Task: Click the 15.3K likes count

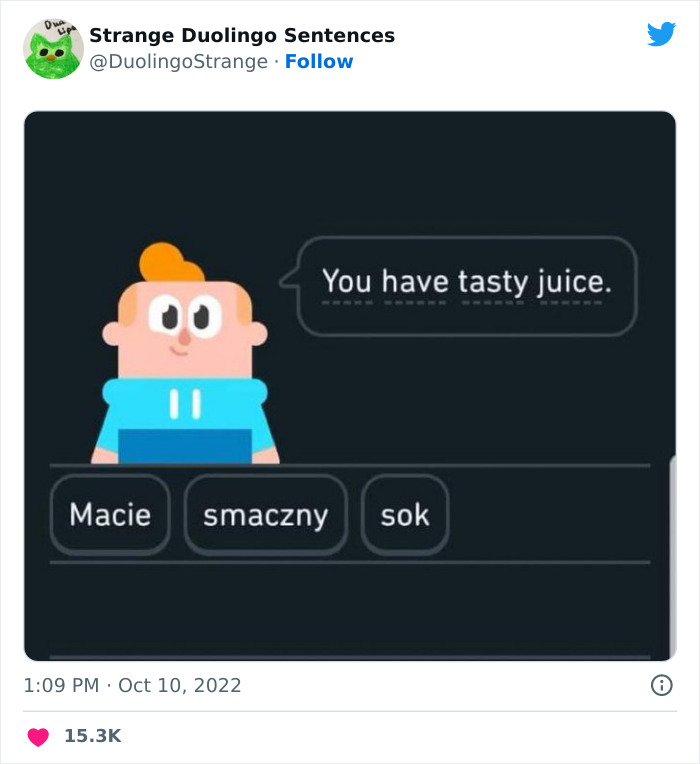Action: 92,737
